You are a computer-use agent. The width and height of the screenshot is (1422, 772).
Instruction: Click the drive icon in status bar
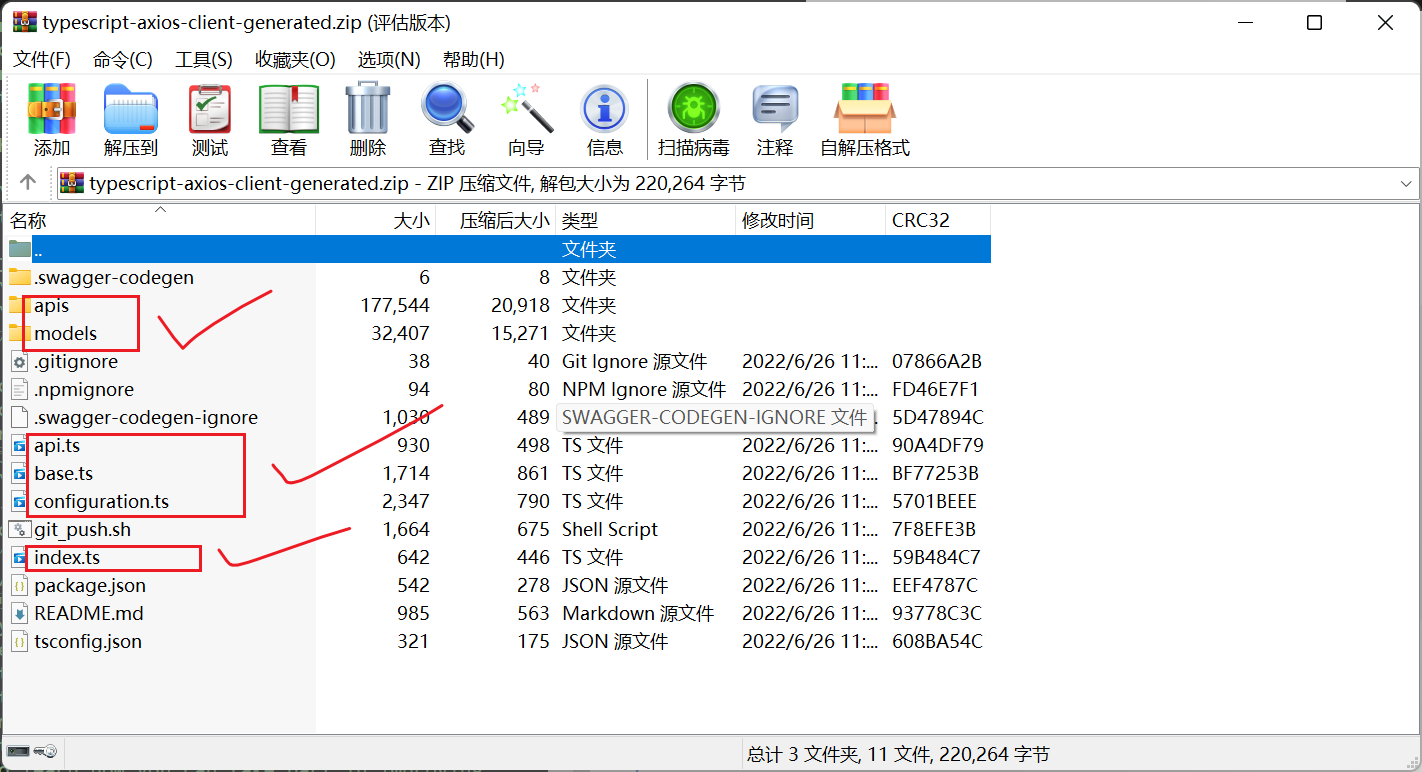19,751
